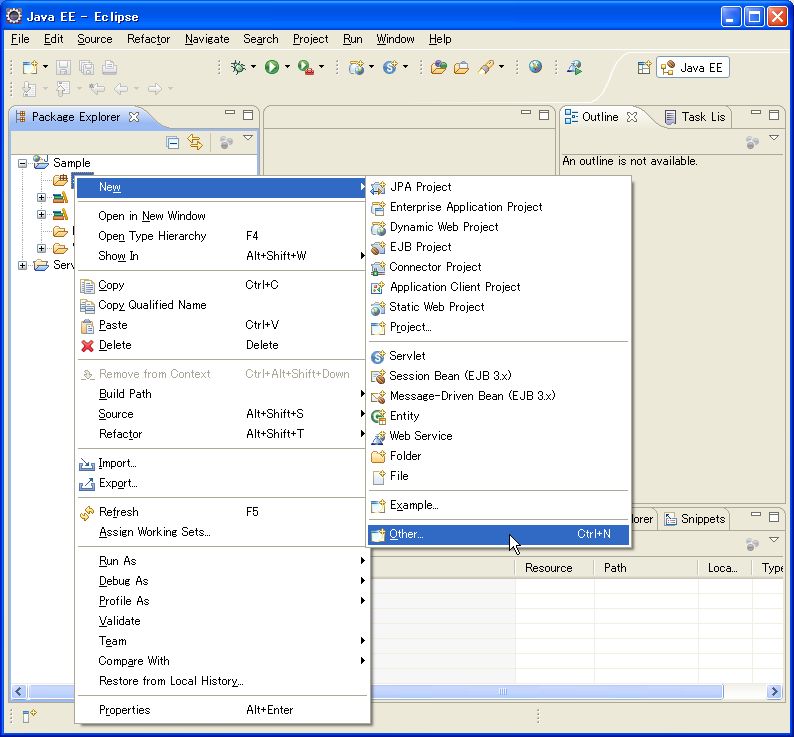Click the Open Perspective icon
This screenshot has width=794, height=737.
point(644,68)
